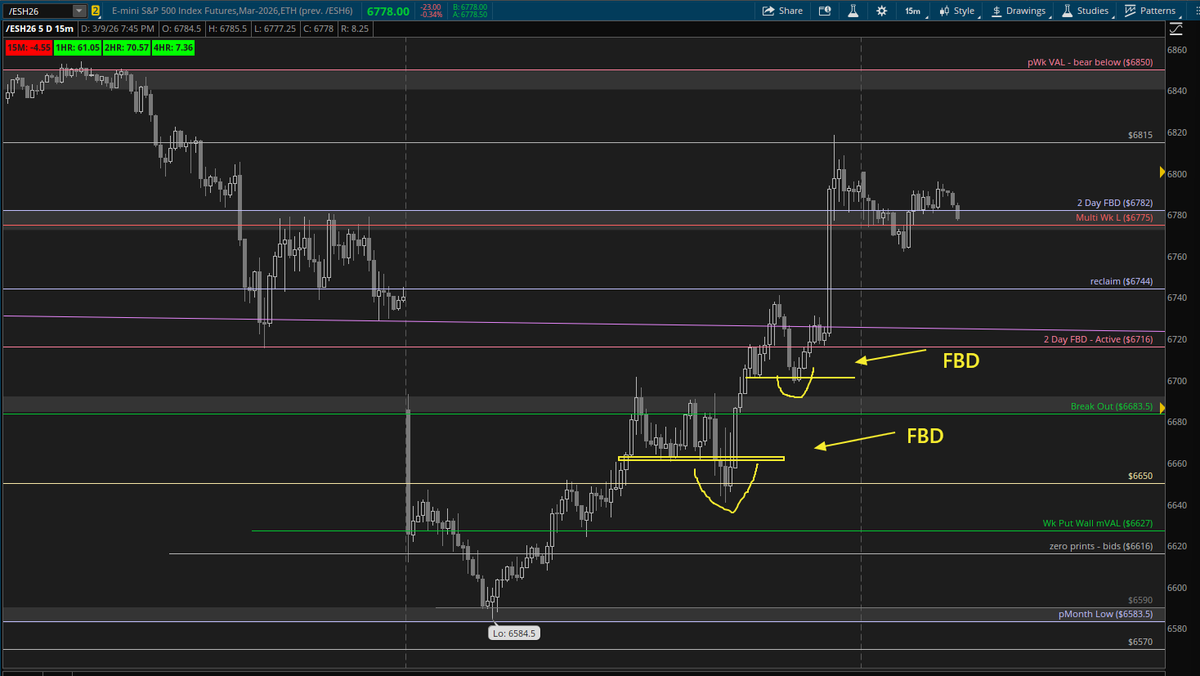Click the Share icon button
The height and width of the screenshot is (676, 1200).
click(x=782, y=10)
